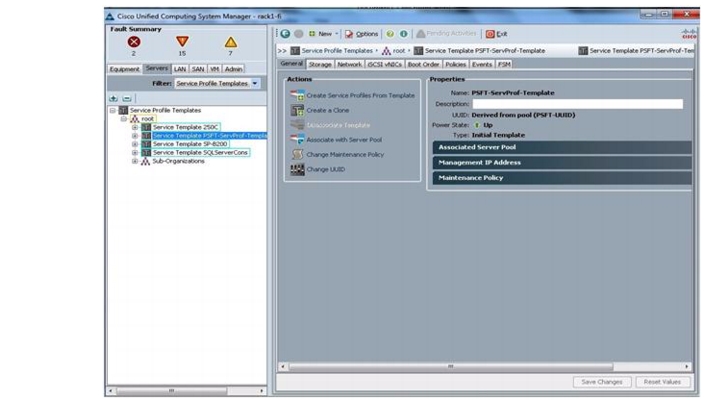Open the Events tab

tap(482, 64)
